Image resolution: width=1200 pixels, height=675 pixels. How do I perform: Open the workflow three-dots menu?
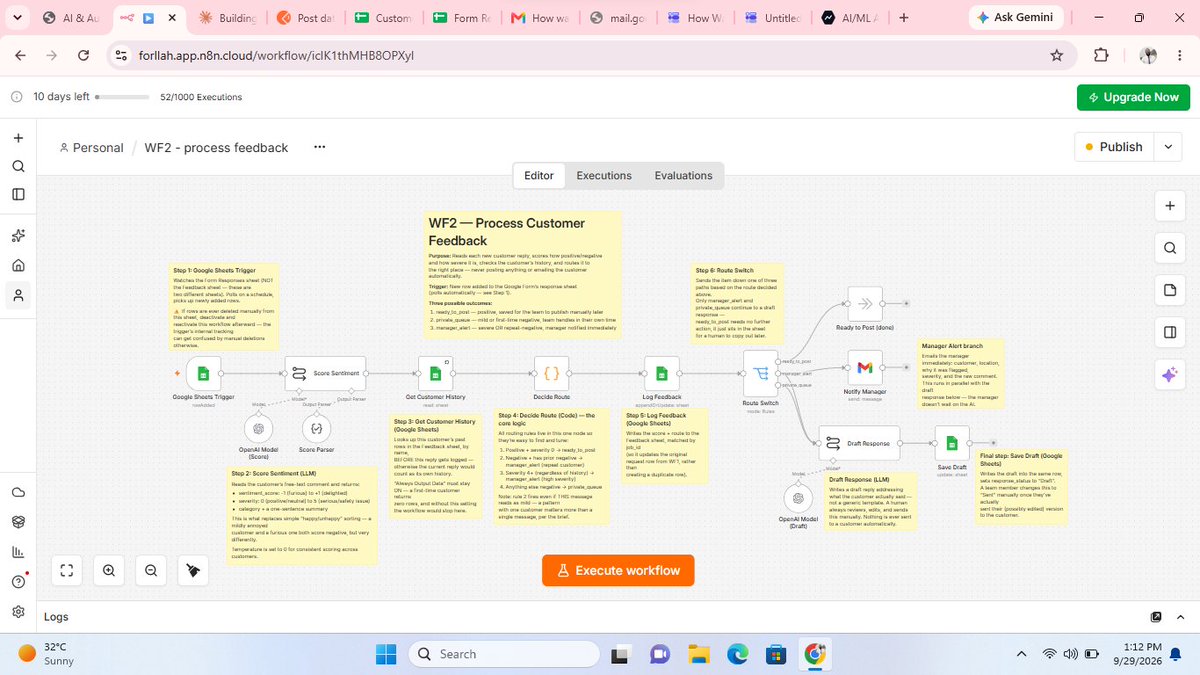tap(320, 147)
